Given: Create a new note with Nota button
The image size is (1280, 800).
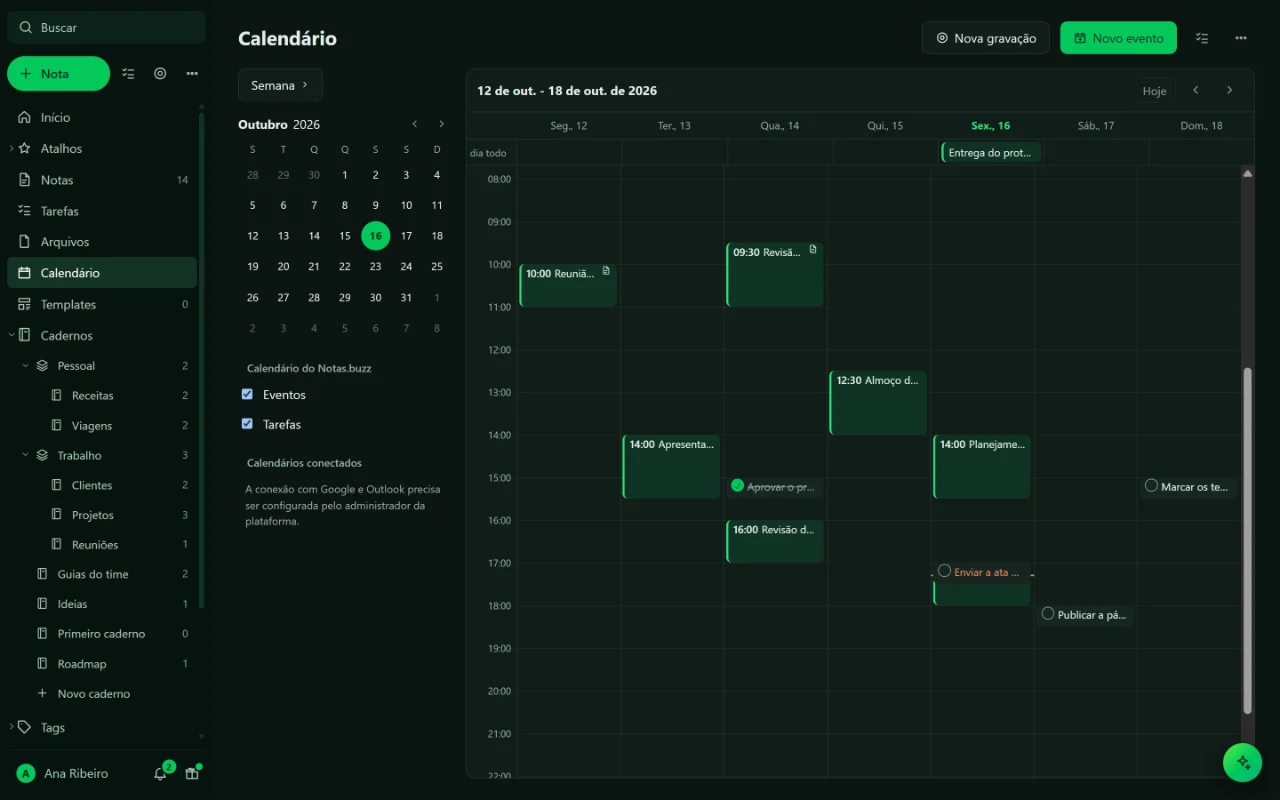Looking at the screenshot, I should [x=58, y=74].
